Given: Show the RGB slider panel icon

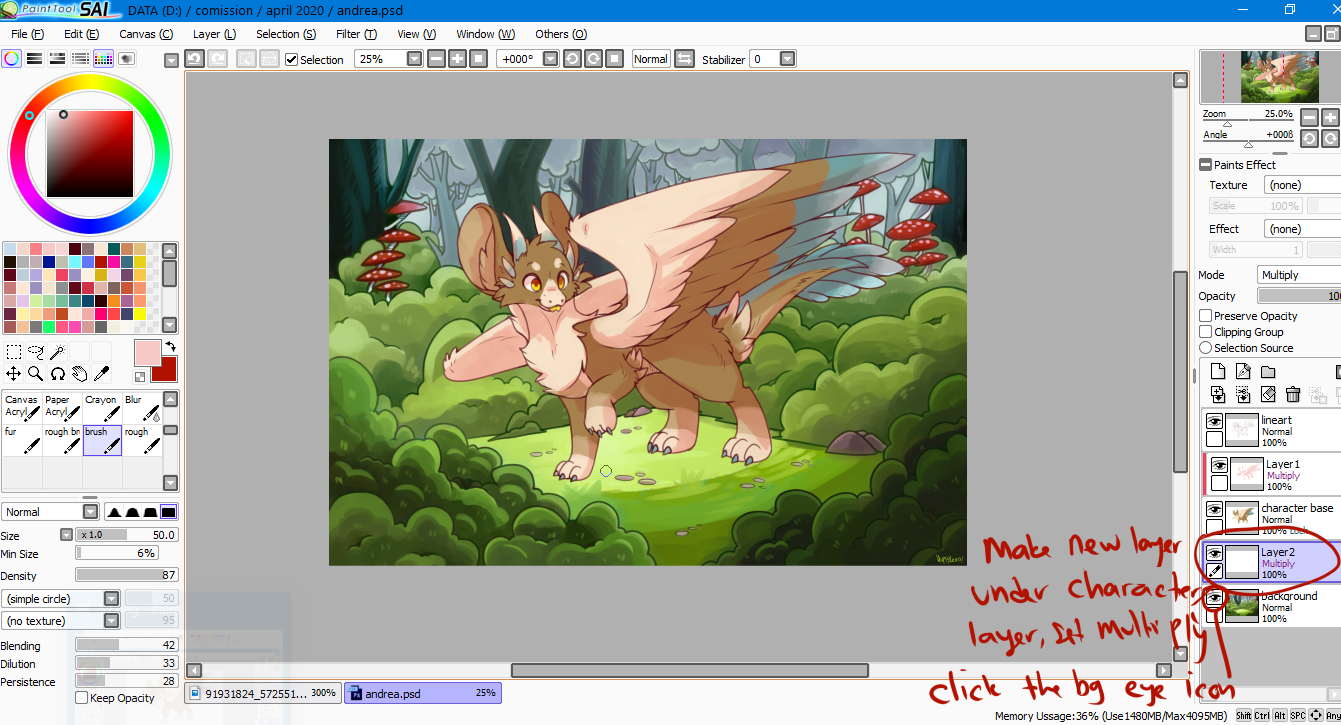Looking at the screenshot, I should [x=34, y=59].
